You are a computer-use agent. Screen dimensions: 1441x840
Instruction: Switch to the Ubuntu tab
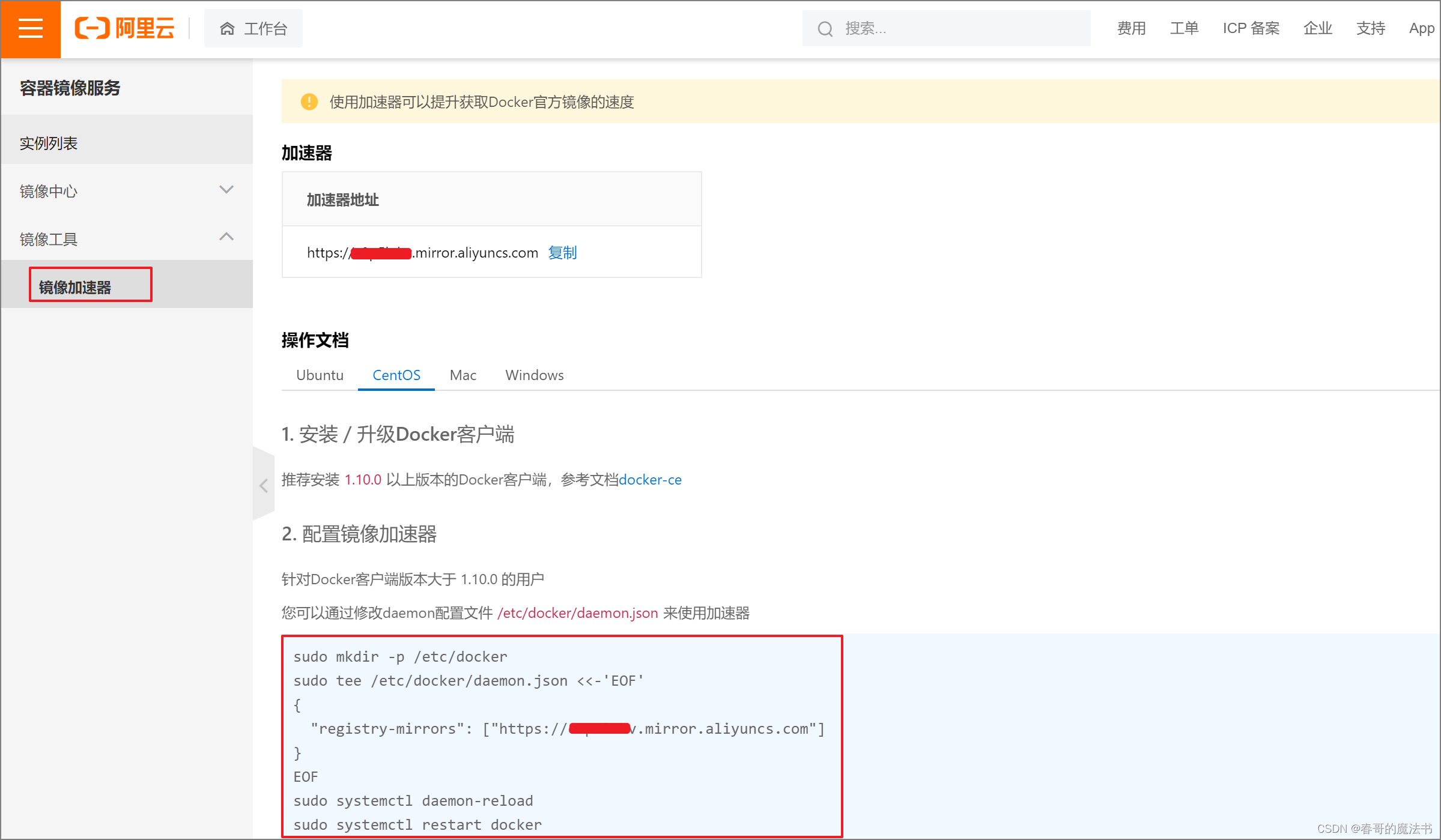tap(320, 375)
